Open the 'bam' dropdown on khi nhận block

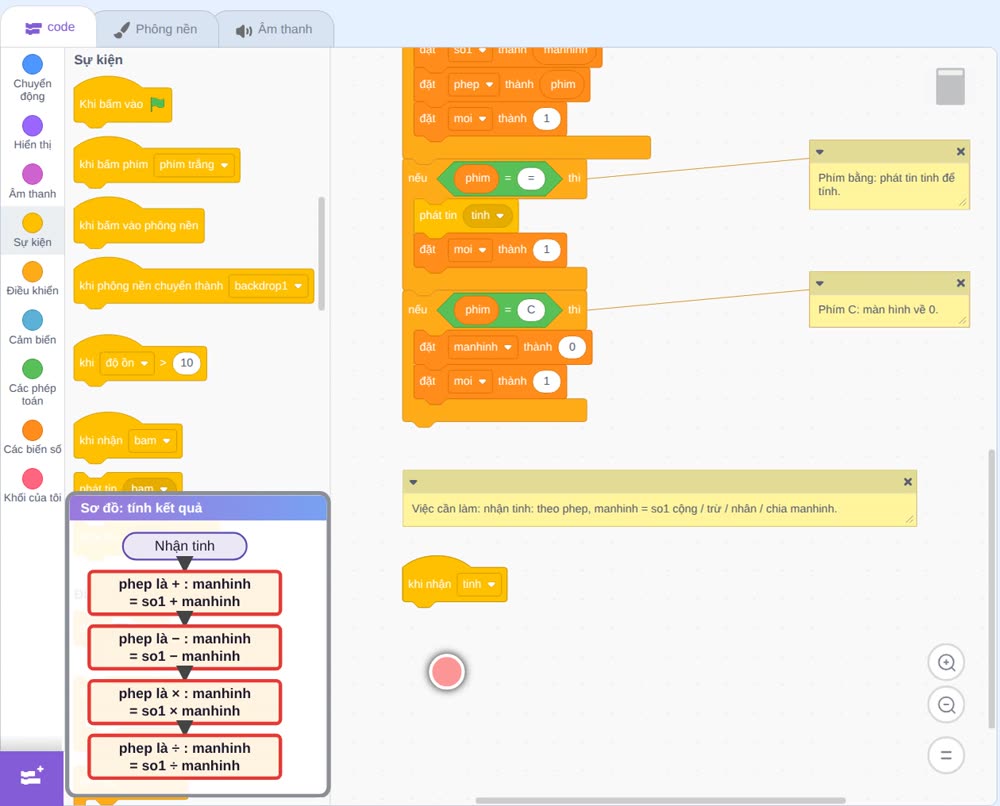152,441
